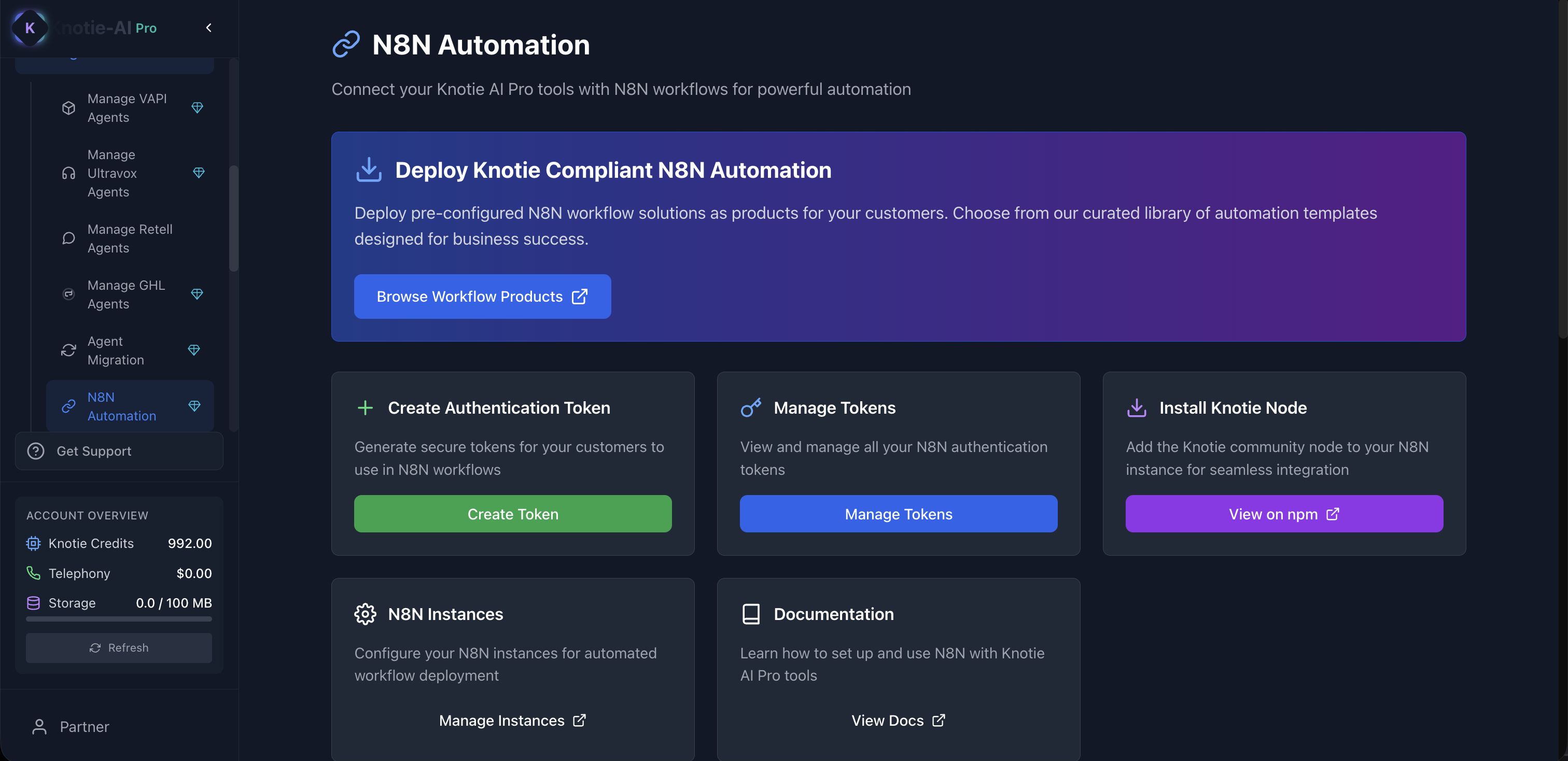
Task: Click the blue Manage Tokens button
Action: point(898,514)
